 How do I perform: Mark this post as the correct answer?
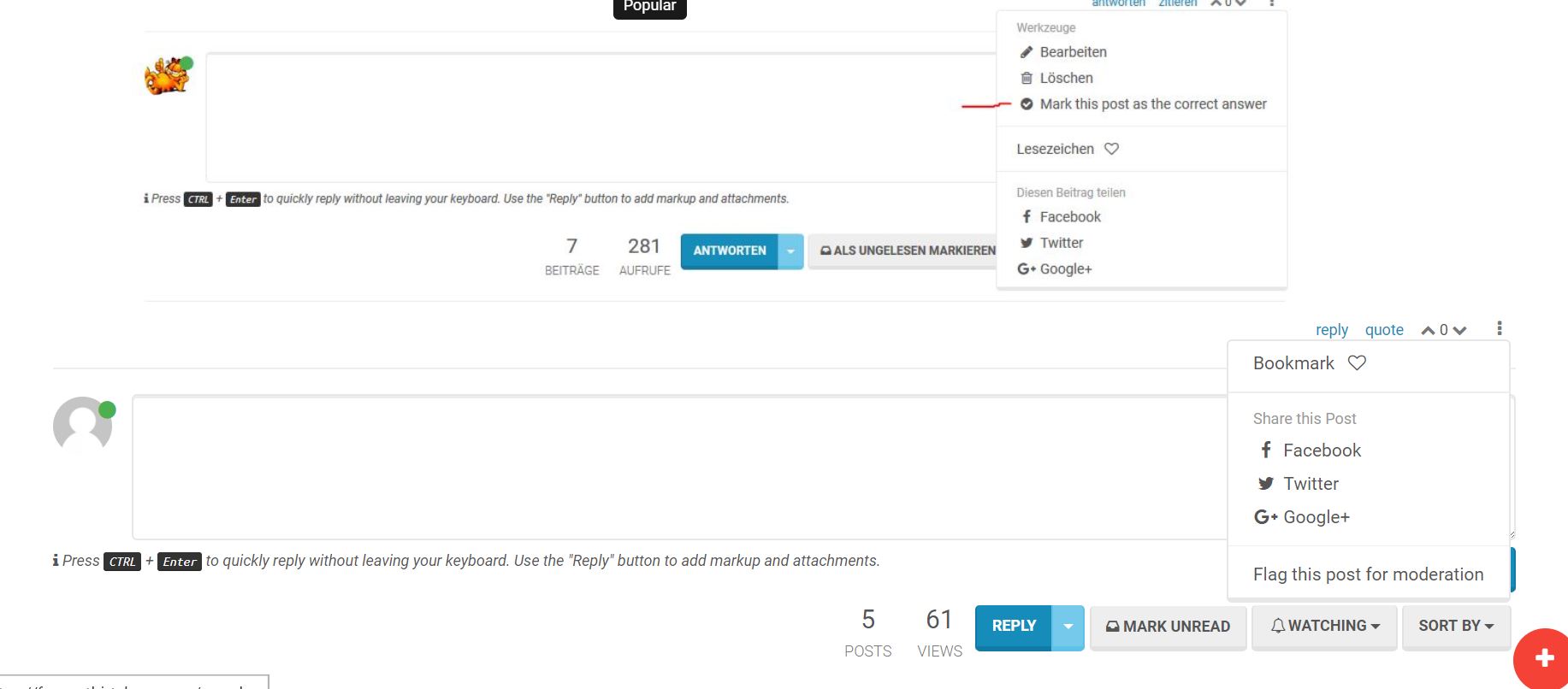pos(1151,104)
